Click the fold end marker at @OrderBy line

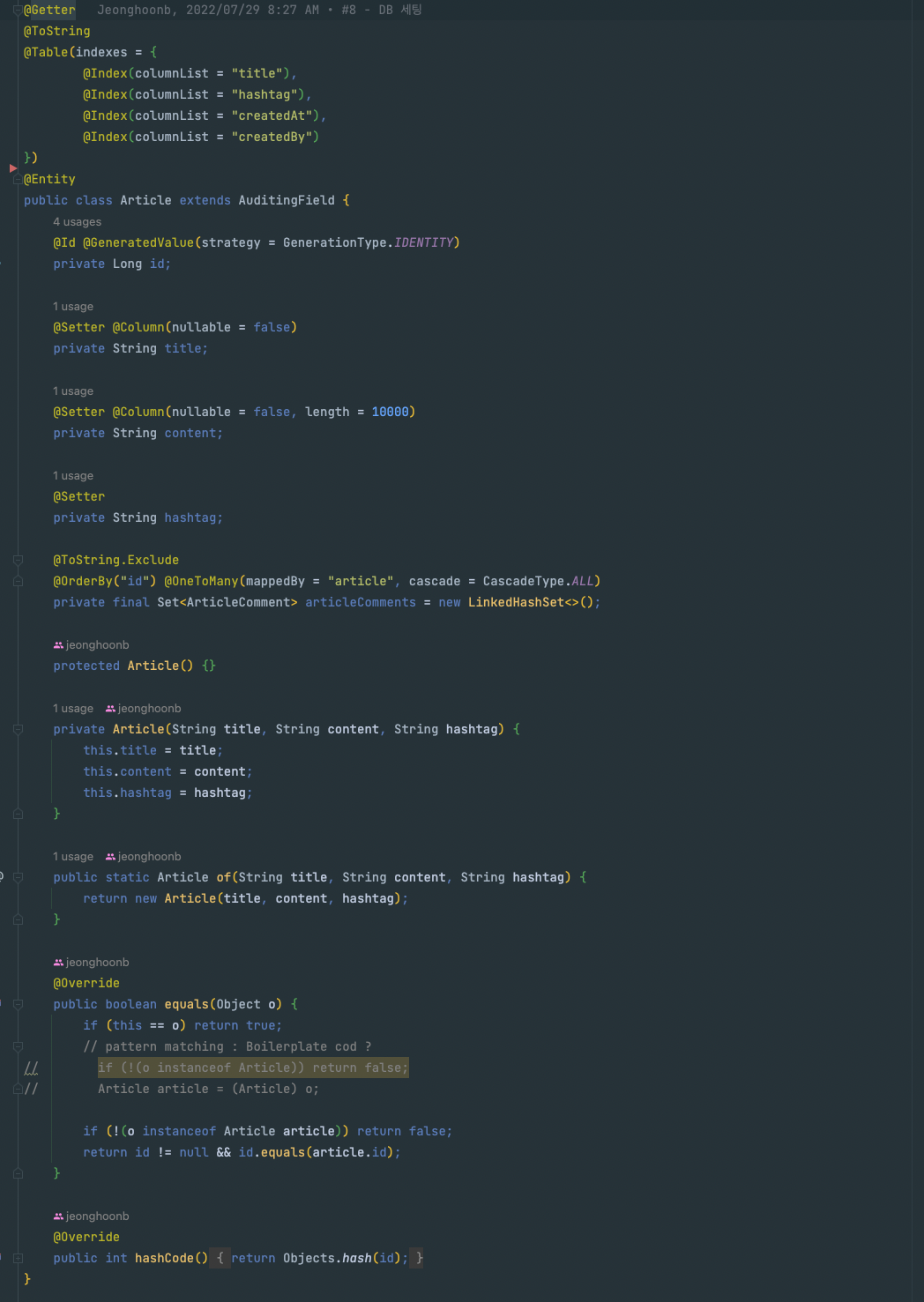coord(18,582)
